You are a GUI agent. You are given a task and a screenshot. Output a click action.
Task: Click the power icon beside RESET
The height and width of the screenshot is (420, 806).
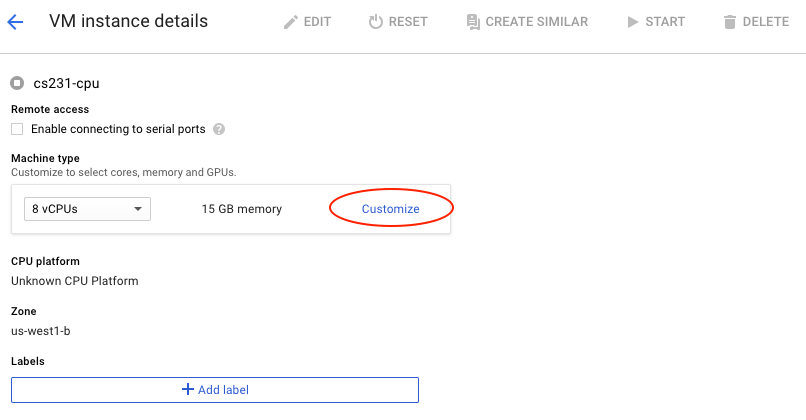376,22
